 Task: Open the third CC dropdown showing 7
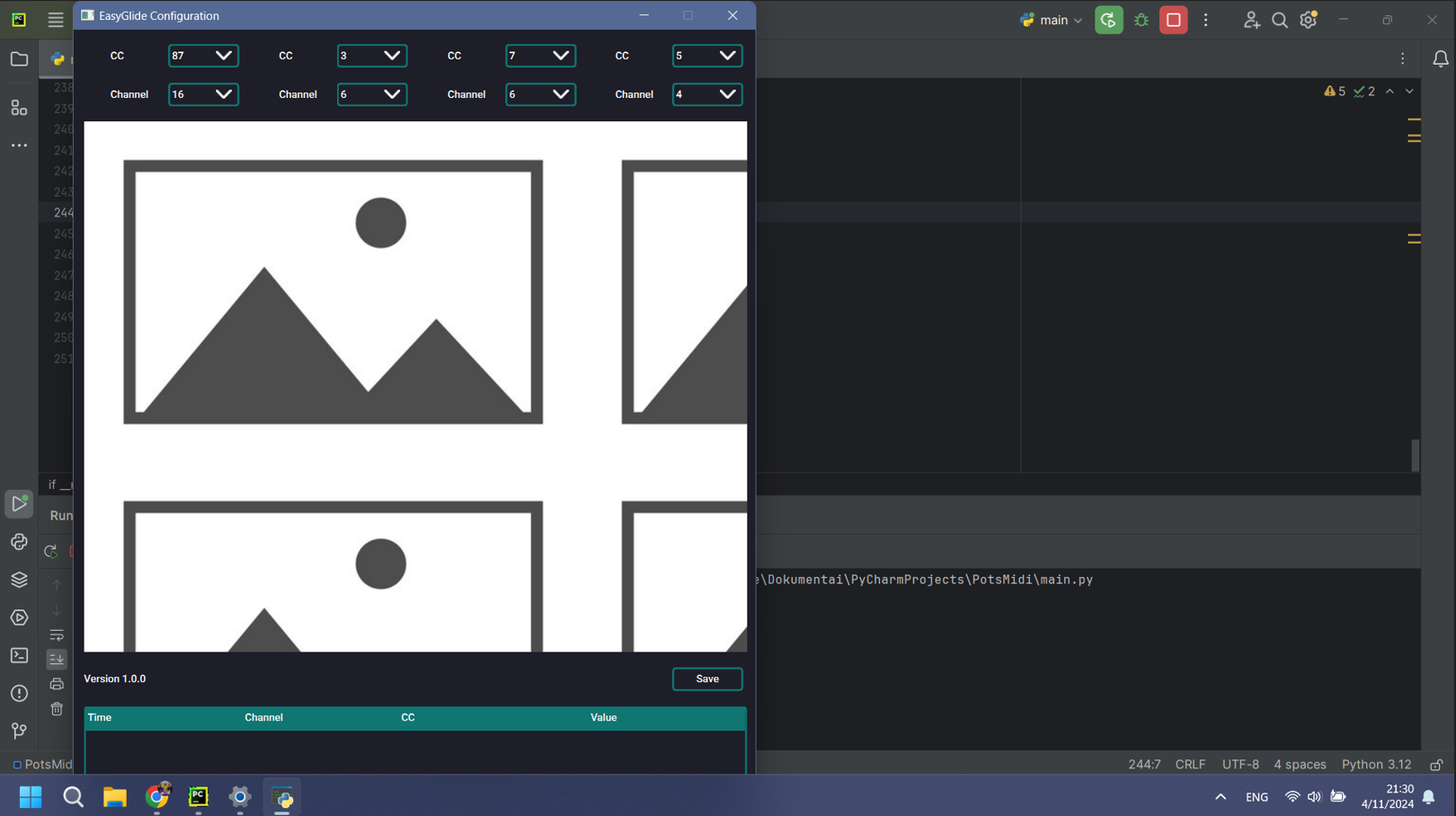[540, 56]
